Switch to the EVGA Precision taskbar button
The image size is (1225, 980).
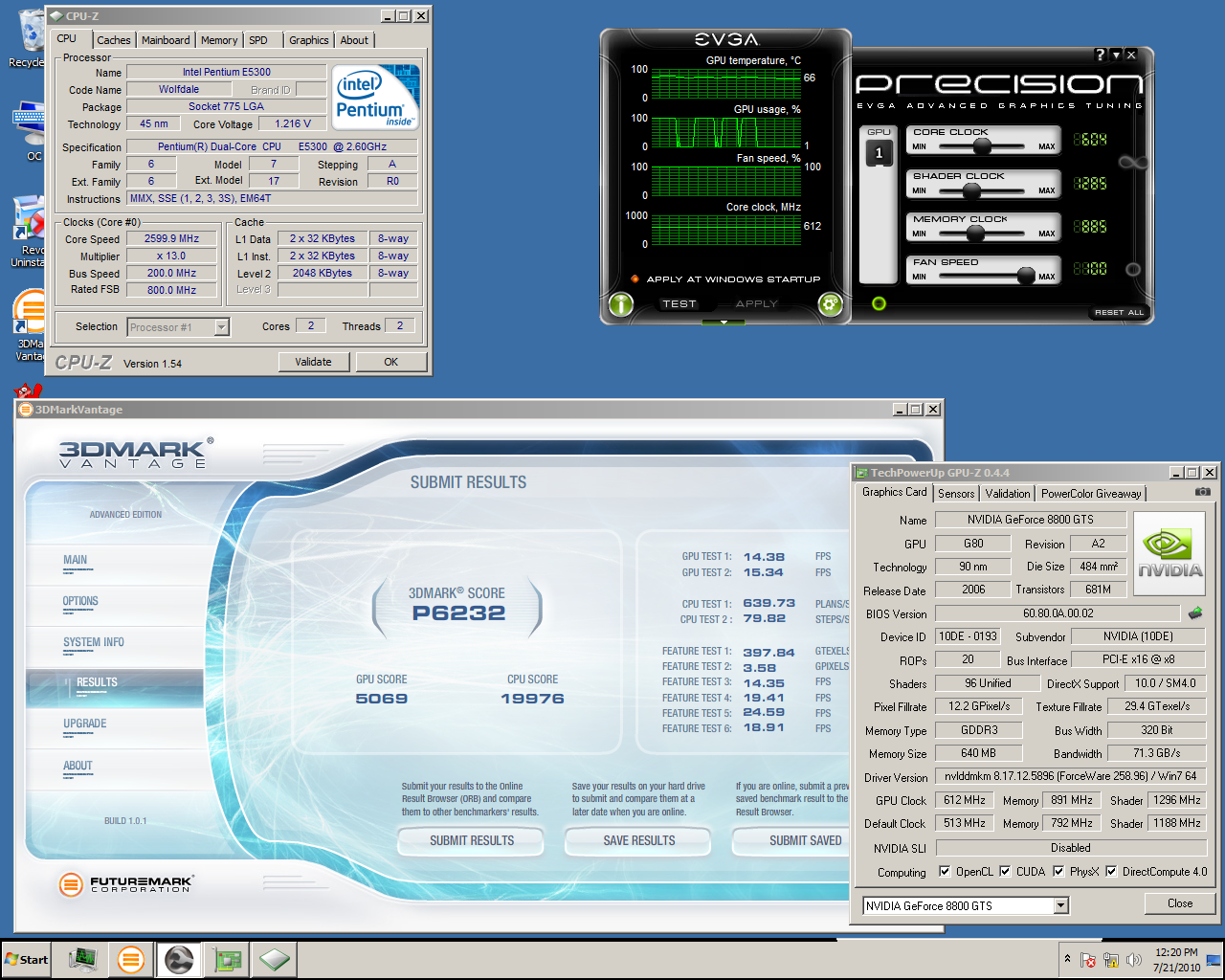179,959
